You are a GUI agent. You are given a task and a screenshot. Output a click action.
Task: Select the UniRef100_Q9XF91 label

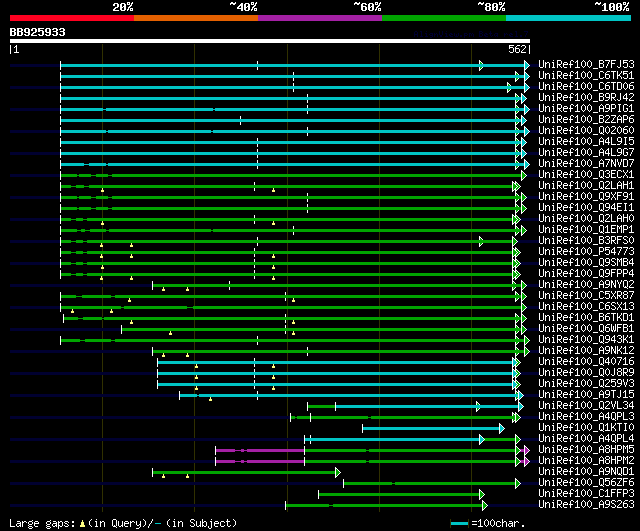coord(586,197)
